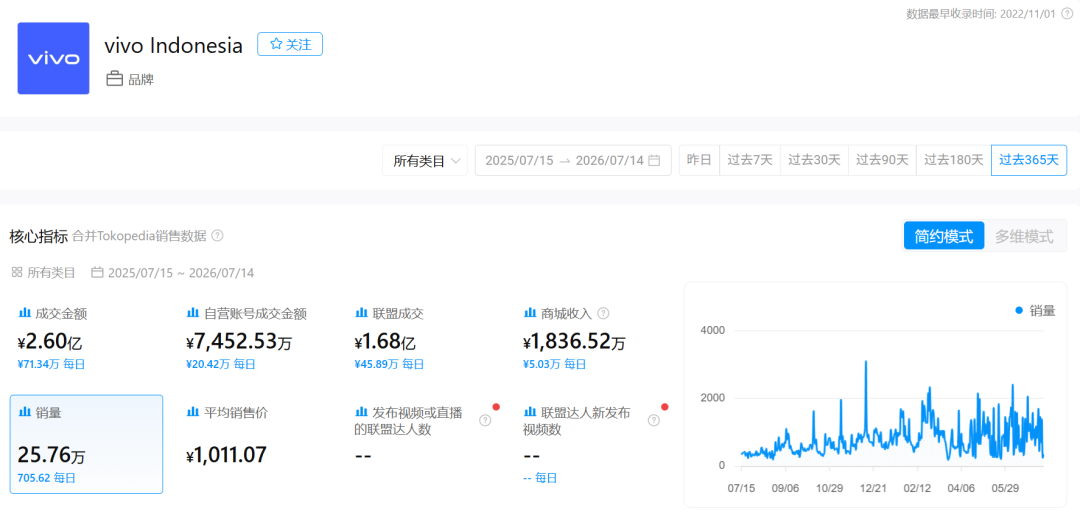Open help icon beside 合并Tokopedia销售数据
1080x517 pixels.
coord(217,235)
